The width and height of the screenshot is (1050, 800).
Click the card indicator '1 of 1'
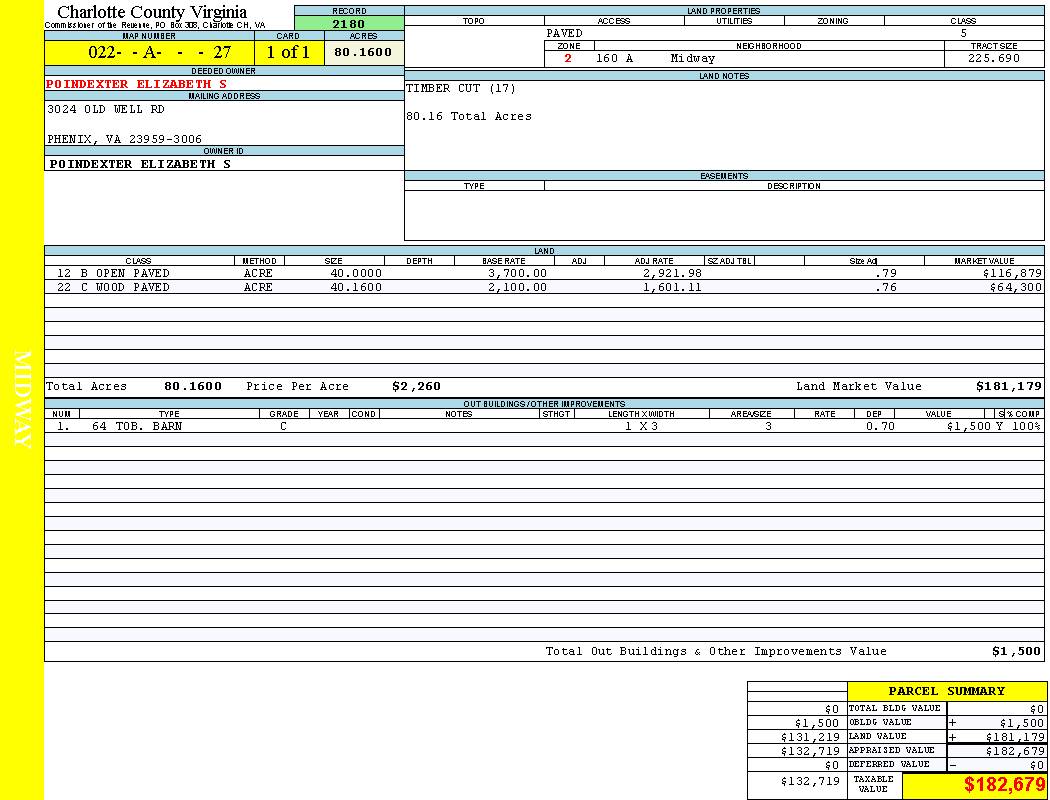point(288,53)
